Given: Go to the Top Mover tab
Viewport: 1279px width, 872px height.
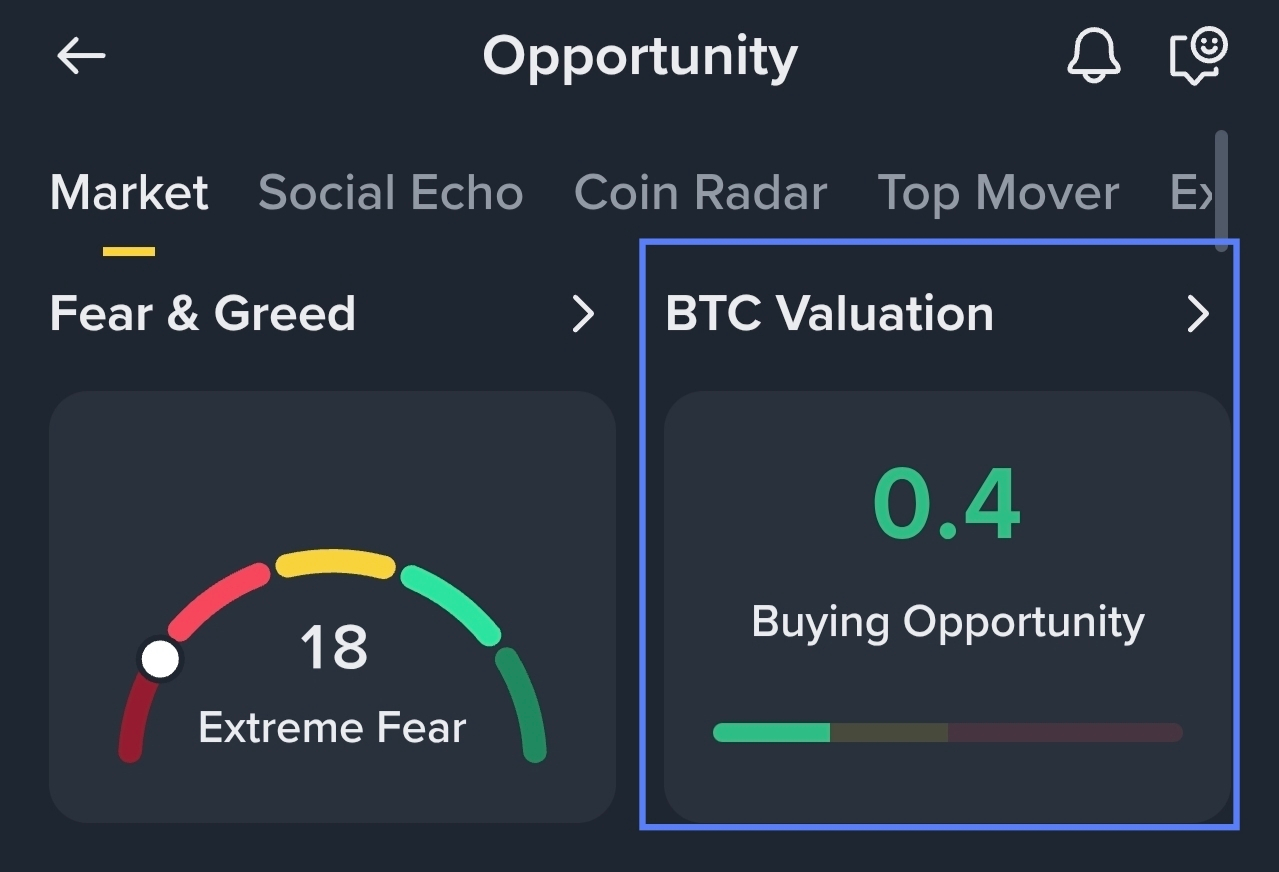Looking at the screenshot, I should pyautogui.click(x=998, y=192).
